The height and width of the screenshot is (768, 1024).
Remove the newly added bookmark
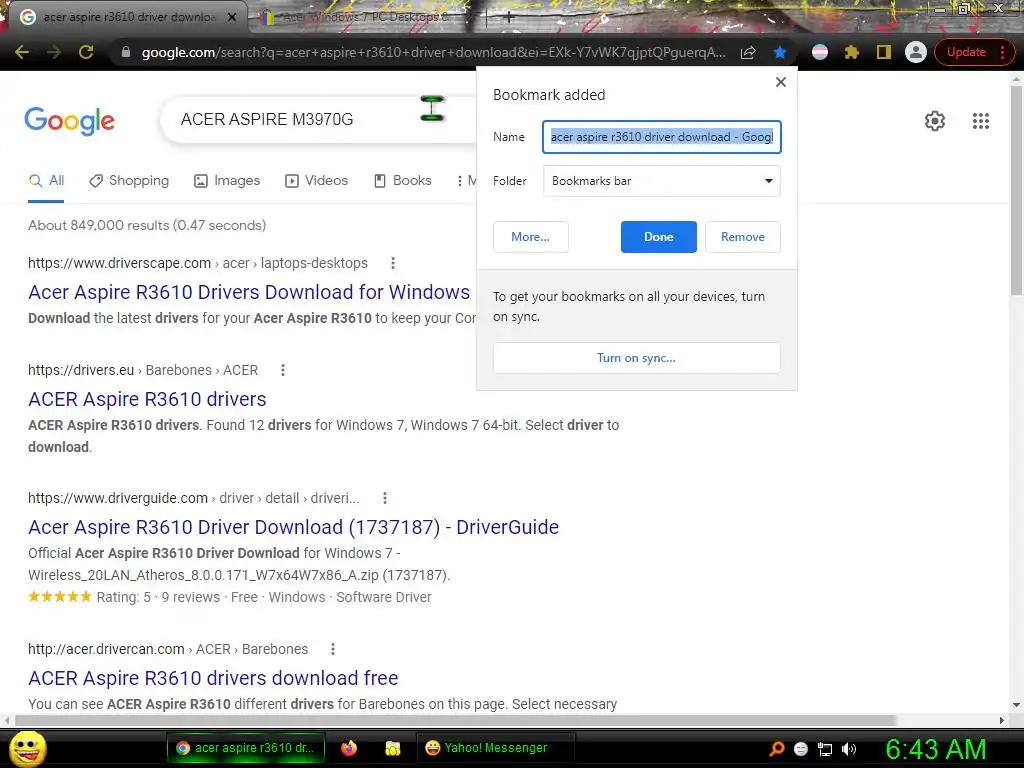pos(743,237)
